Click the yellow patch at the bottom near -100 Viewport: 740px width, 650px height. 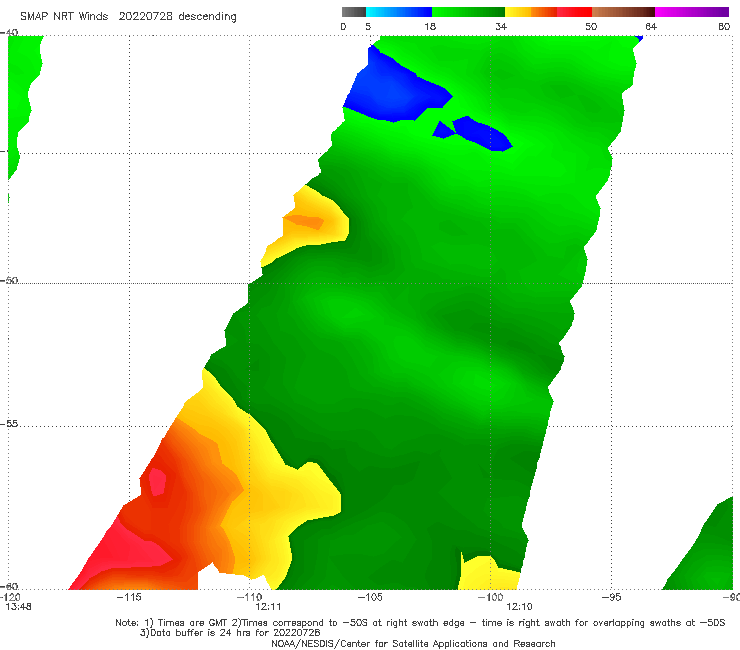pyautogui.click(x=488, y=574)
